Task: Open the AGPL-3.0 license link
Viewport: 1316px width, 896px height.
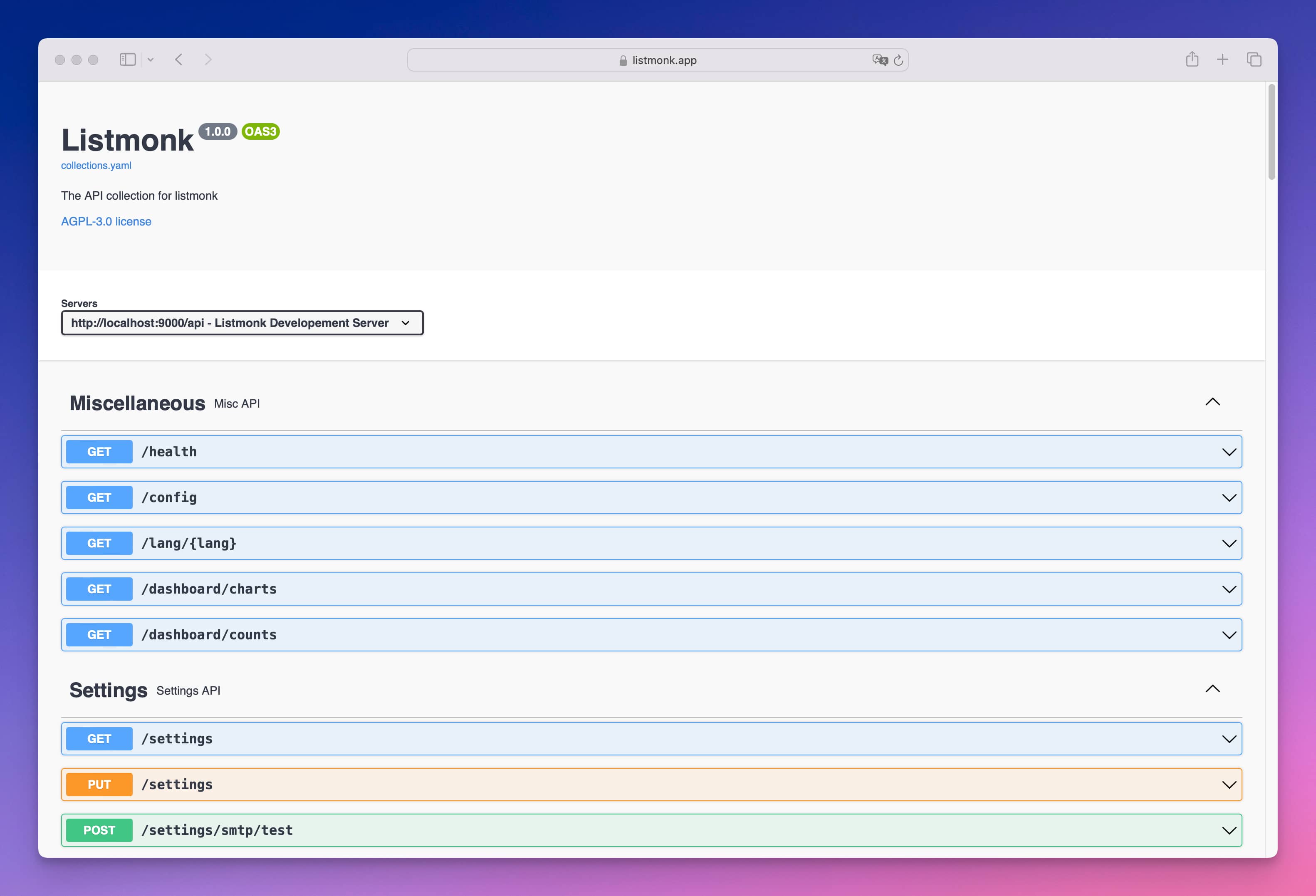Action: point(106,221)
